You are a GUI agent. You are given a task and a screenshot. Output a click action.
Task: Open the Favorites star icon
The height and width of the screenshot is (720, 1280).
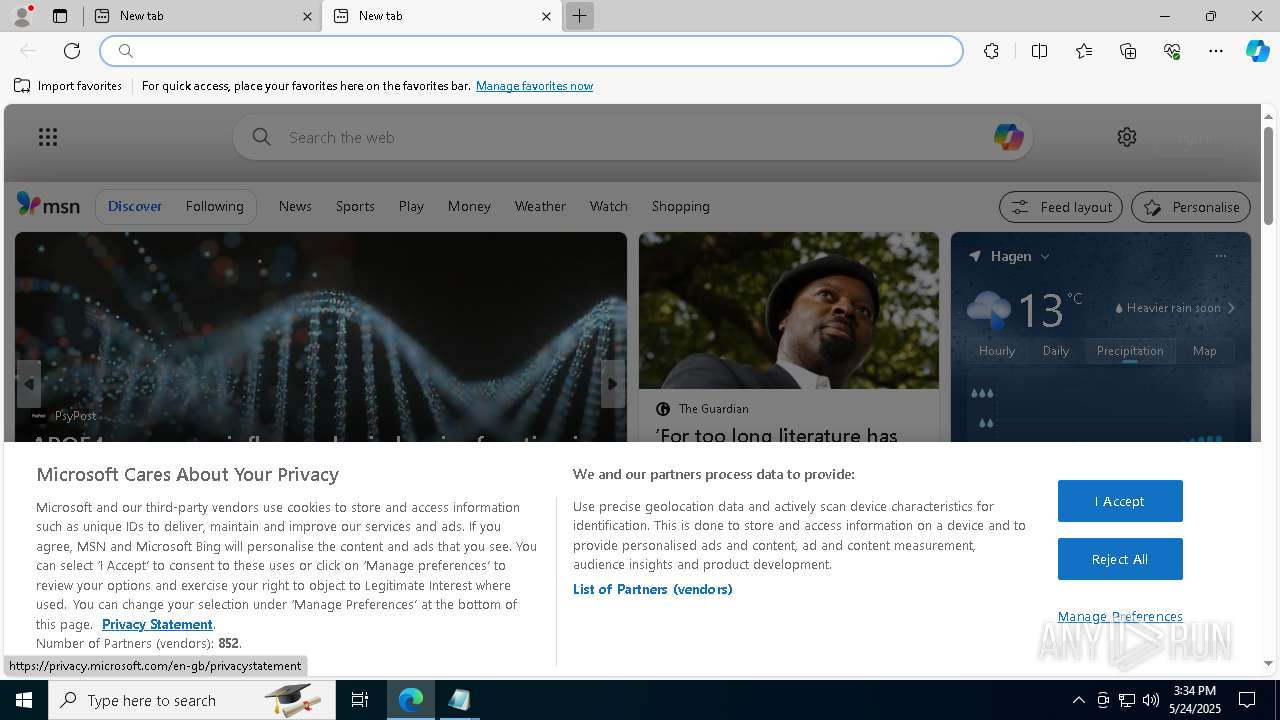[x=1084, y=51]
